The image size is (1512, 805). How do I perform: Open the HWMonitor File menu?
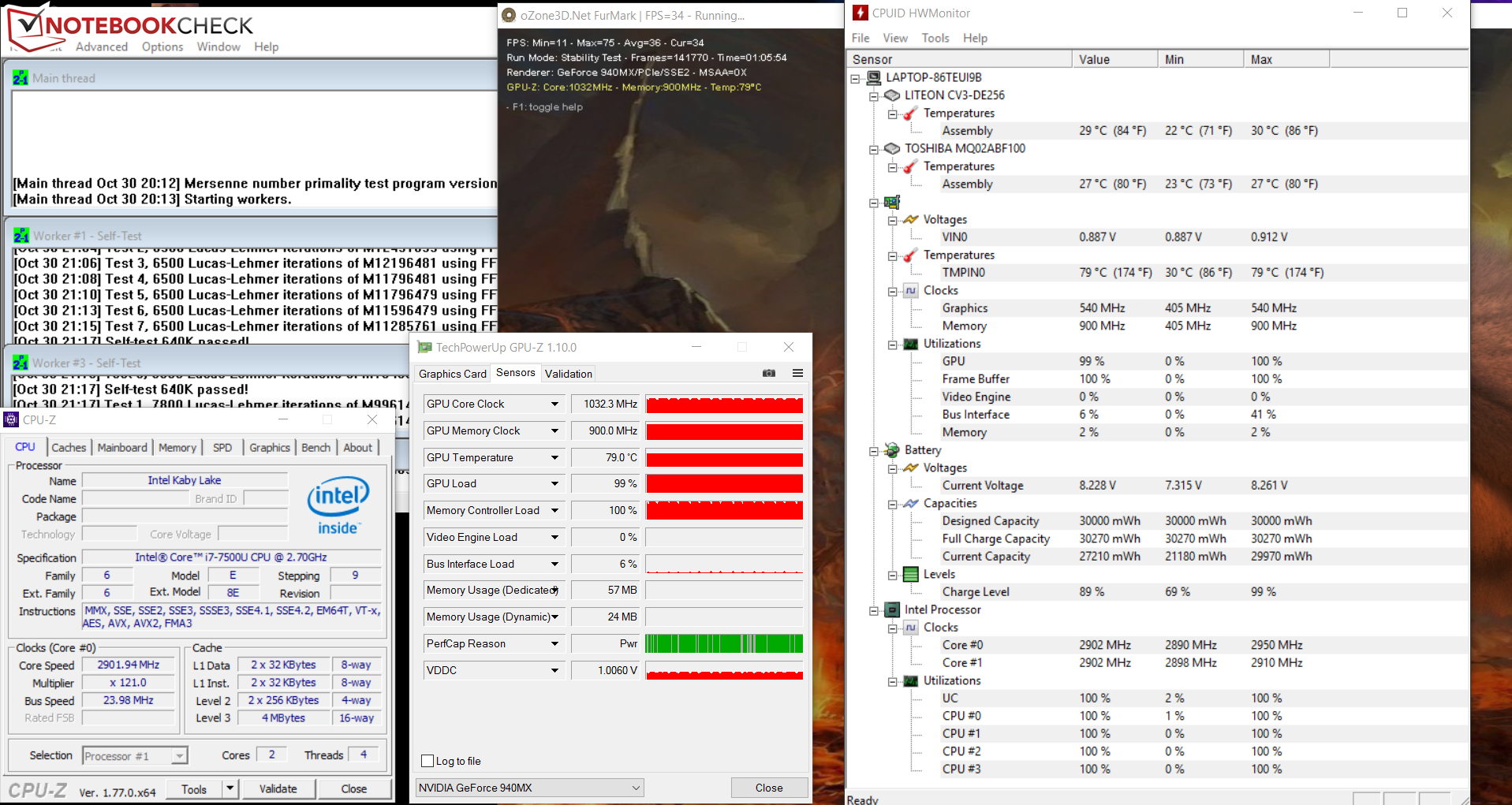[x=861, y=38]
